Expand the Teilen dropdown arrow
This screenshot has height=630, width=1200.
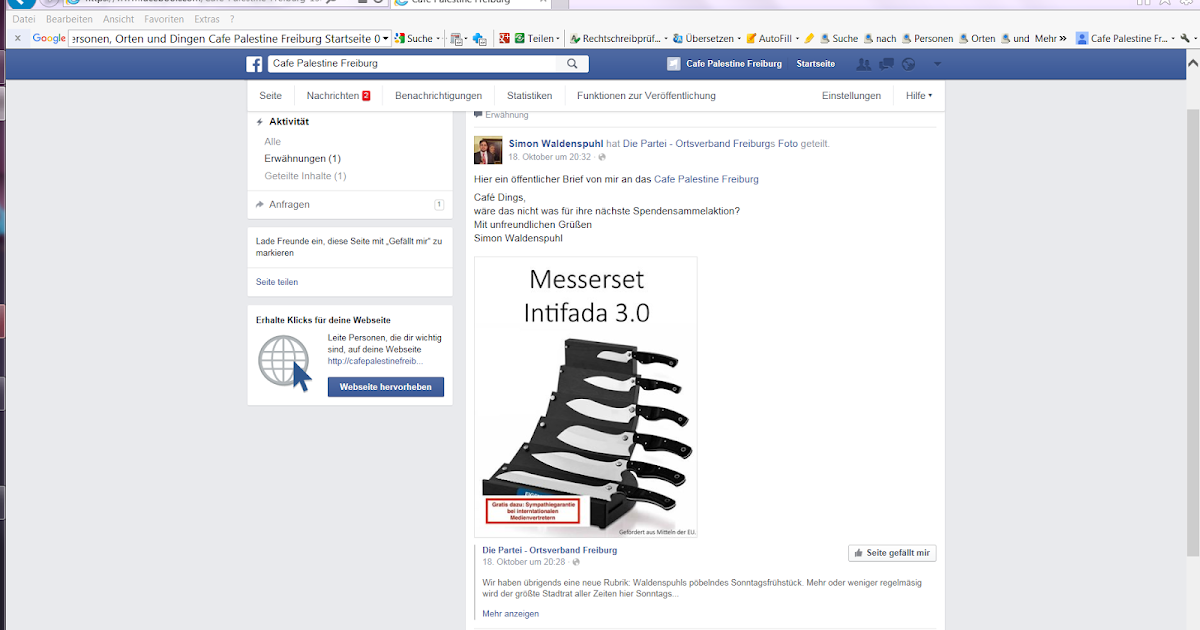click(x=558, y=39)
